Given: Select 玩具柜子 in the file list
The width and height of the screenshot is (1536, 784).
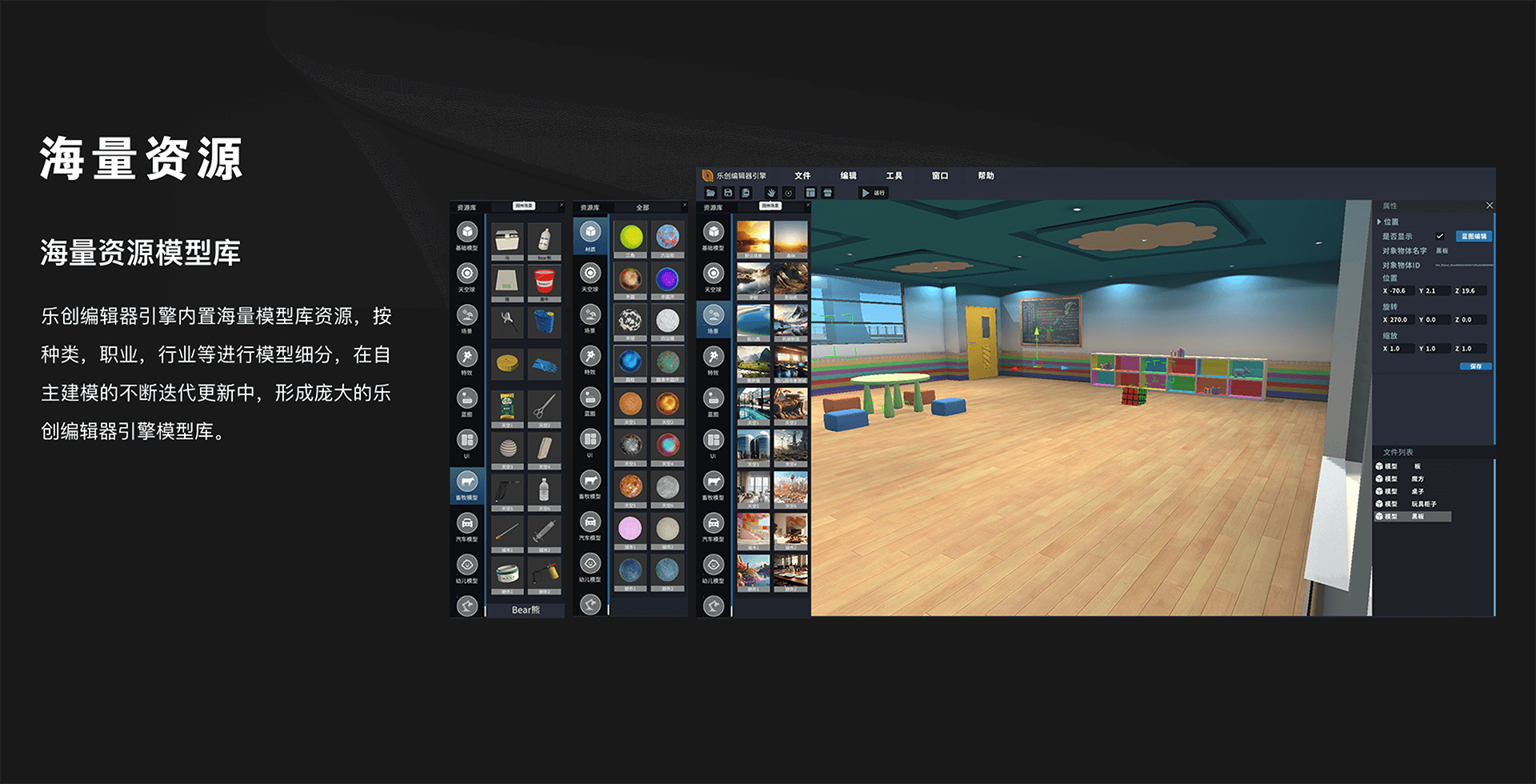Looking at the screenshot, I should click(x=1423, y=504).
